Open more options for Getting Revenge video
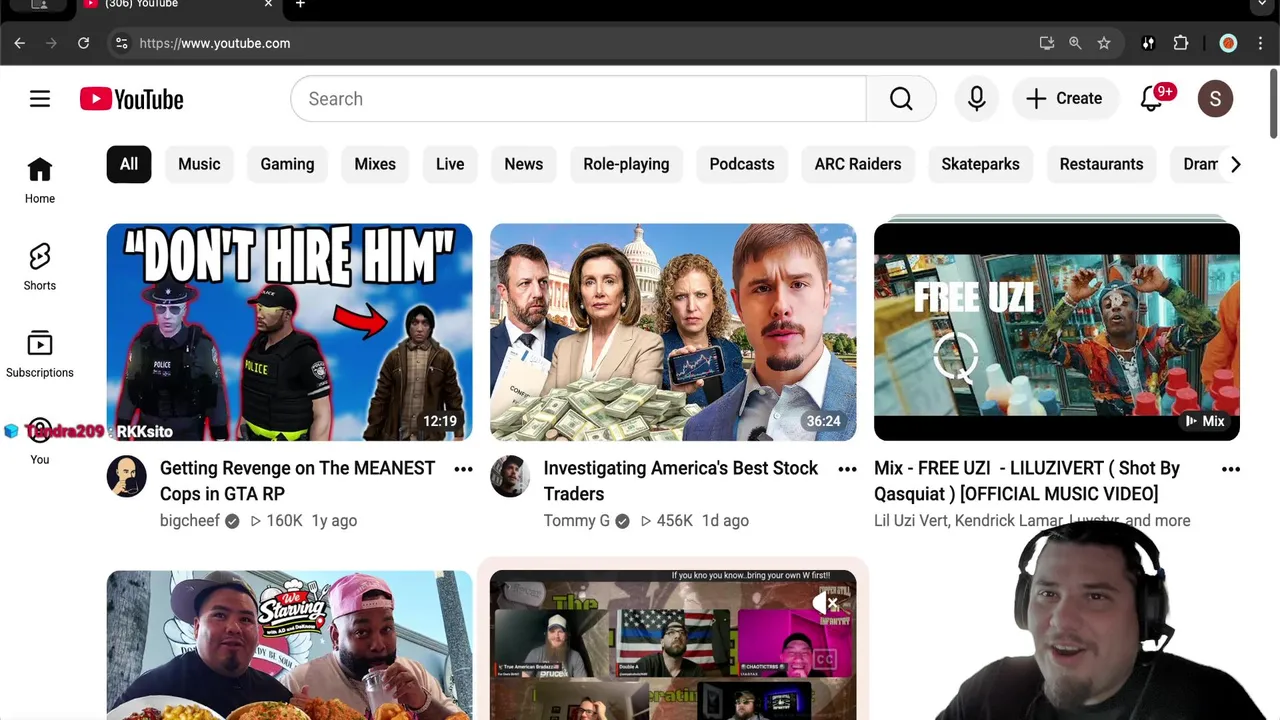Screen dimensions: 1280x720 click(463, 469)
